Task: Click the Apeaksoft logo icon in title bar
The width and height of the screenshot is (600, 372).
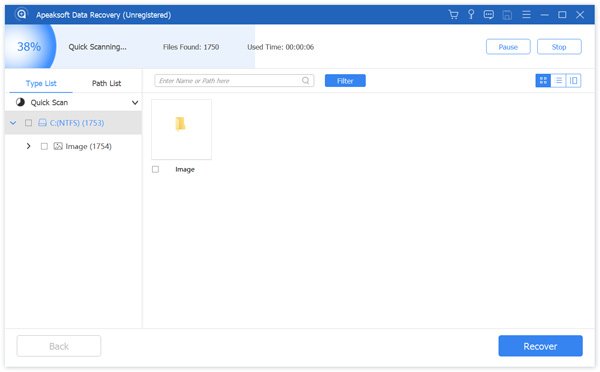Action: [21, 15]
